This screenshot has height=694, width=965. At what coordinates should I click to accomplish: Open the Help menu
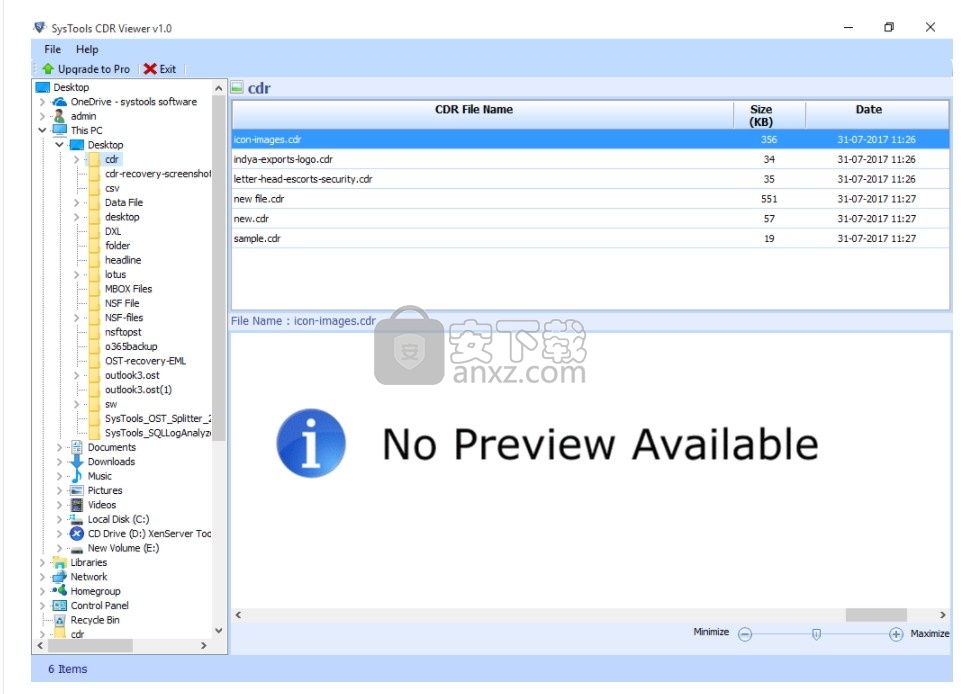[87, 49]
